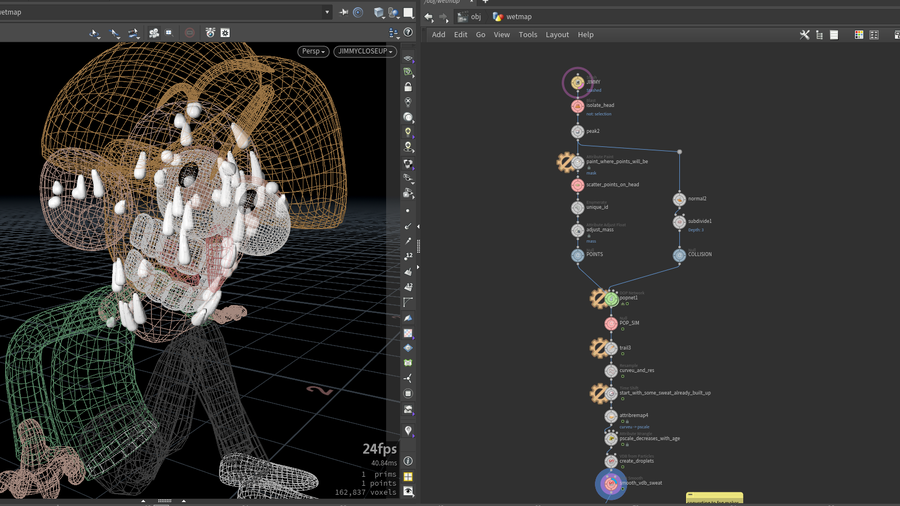900x506 pixels.
Task: Select the scatter_points_on_head node
Action: [578, 185]
